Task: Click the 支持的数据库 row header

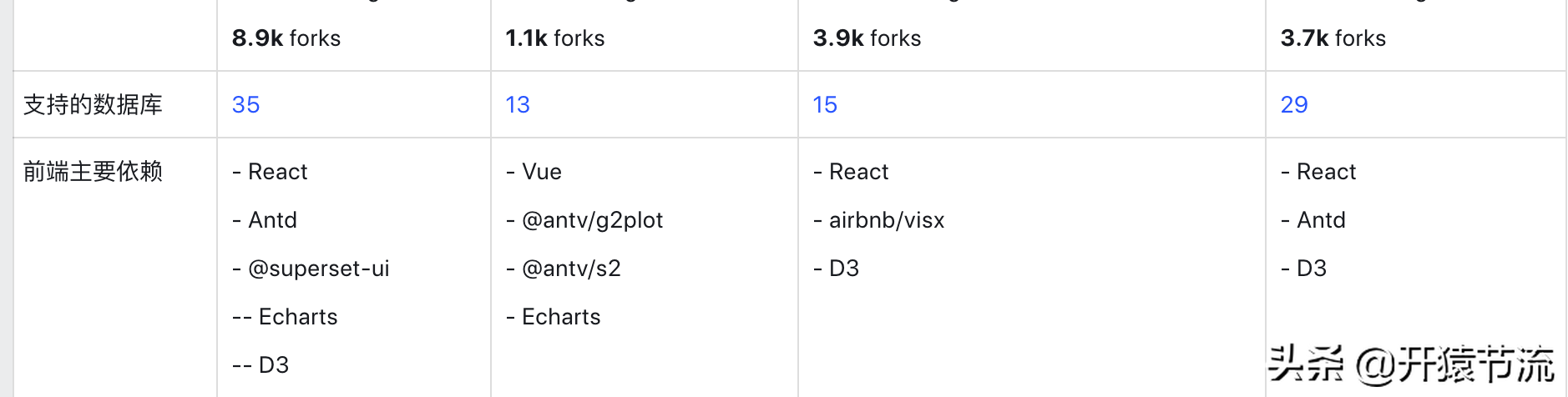Action: (x=93, y=105)
